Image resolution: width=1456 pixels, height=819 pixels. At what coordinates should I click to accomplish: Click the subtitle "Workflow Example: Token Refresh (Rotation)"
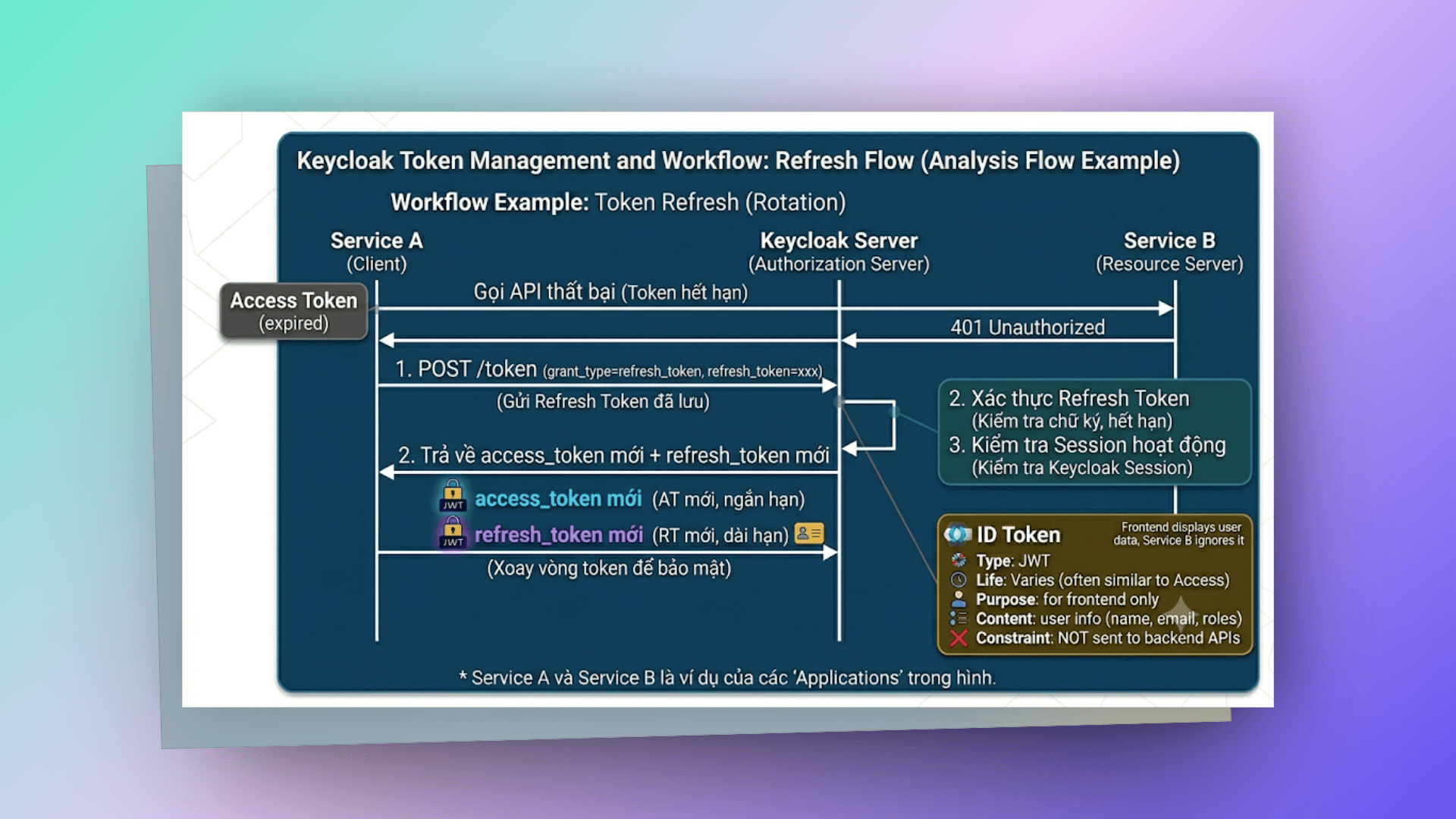pyautogui.click(x=618, y=202)
